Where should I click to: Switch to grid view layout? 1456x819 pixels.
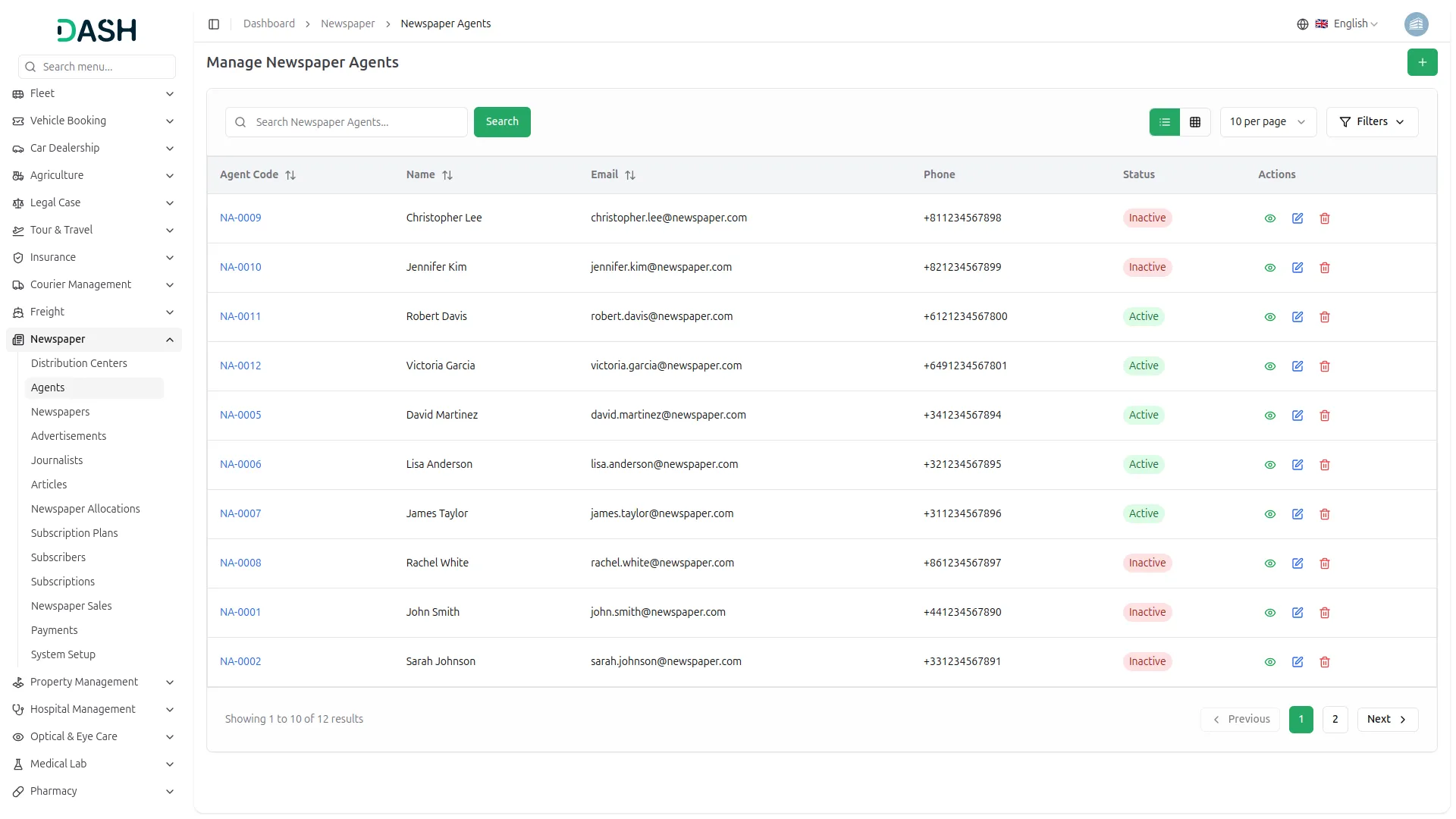[1195, 122]
